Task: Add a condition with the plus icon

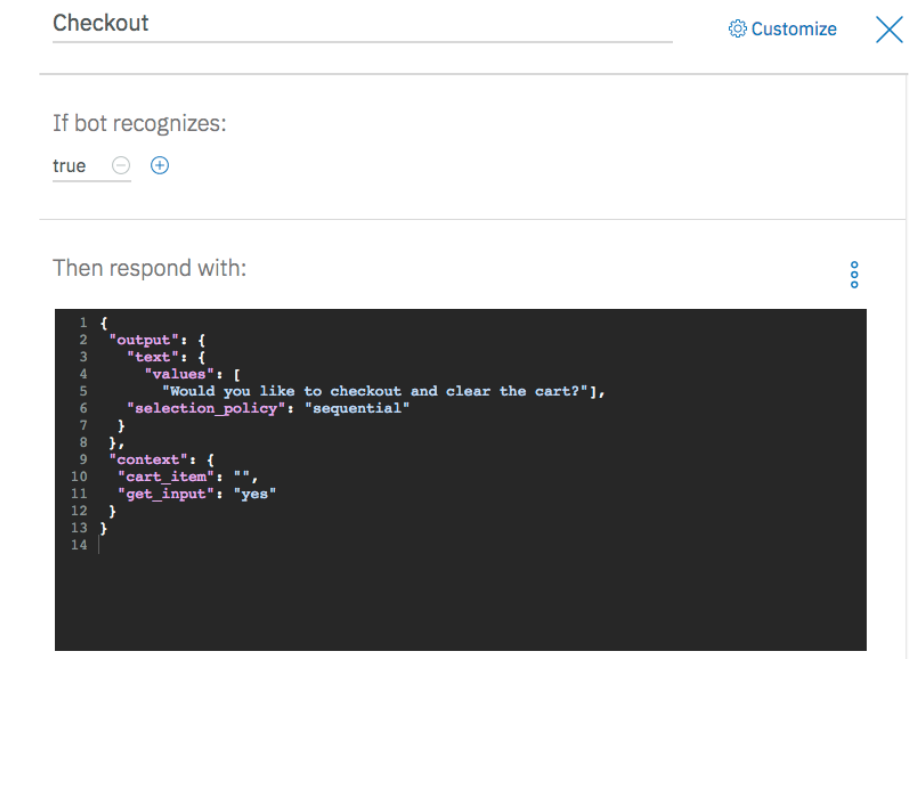Action: (159, 166)
